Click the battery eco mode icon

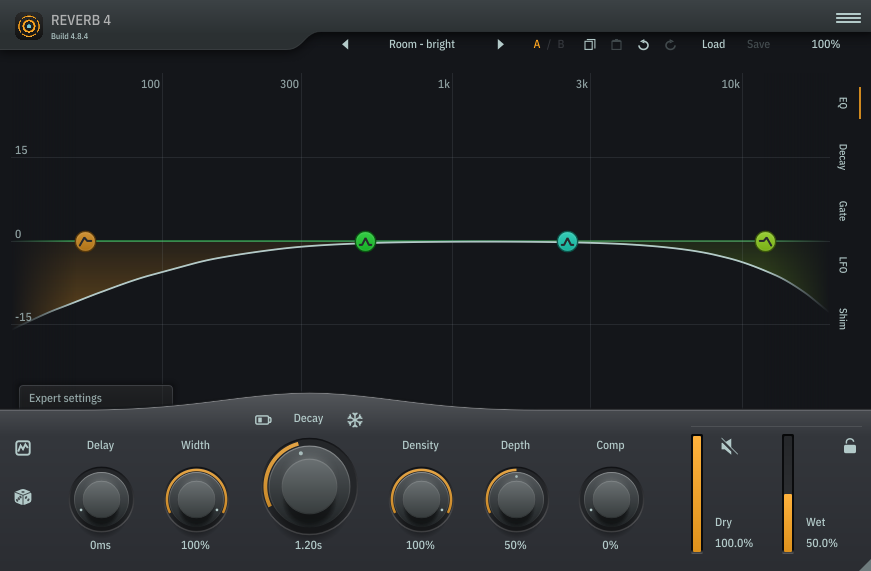click(x=263, y=420)
